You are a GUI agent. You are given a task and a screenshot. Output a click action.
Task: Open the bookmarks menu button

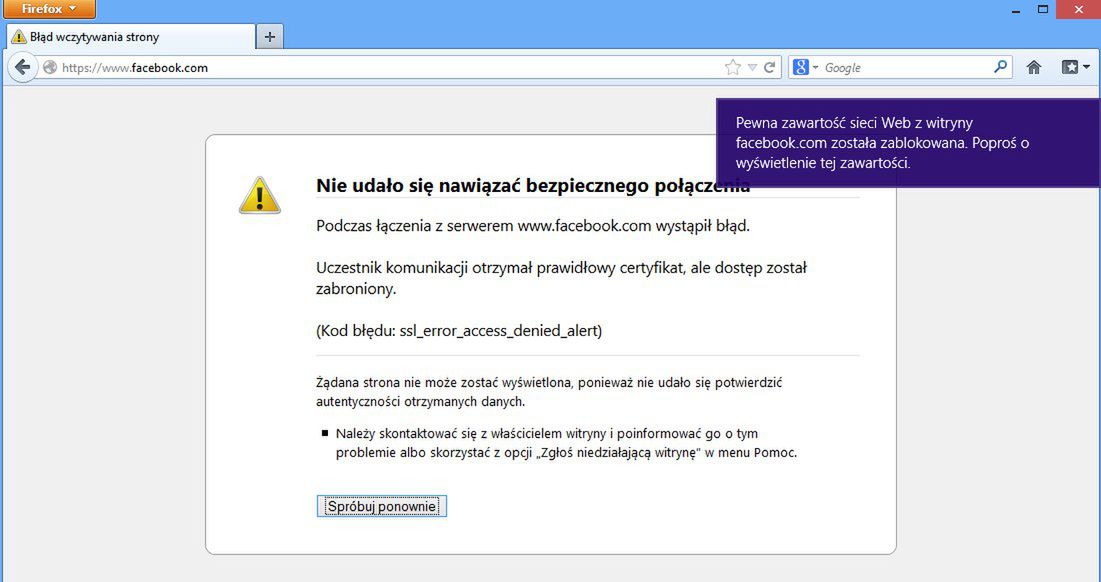[1075, 67]
